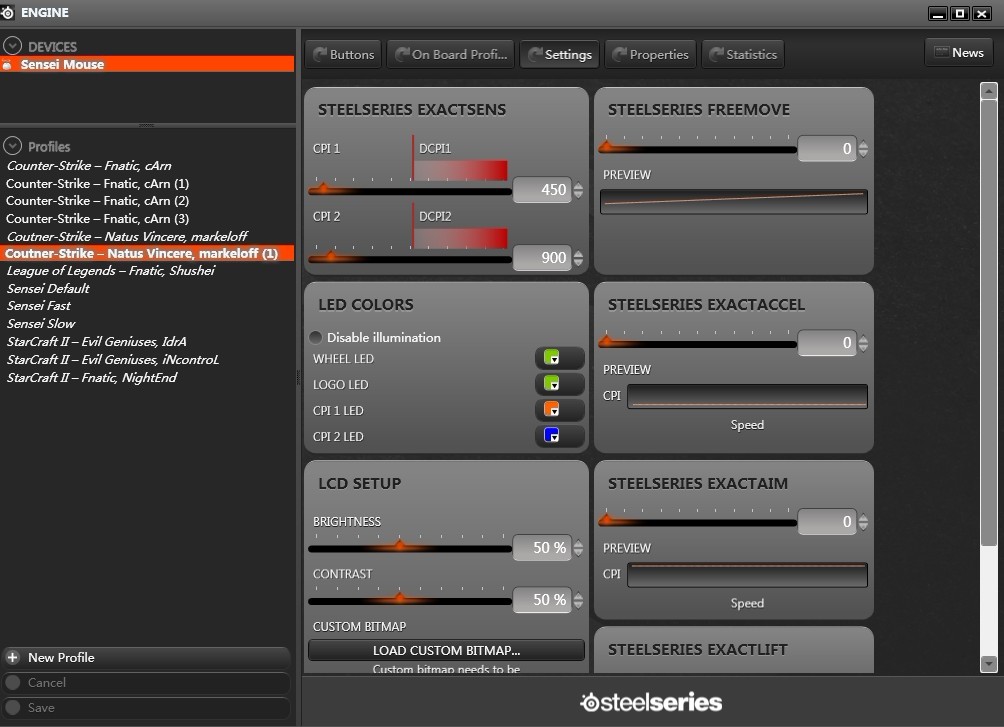This screenshot has height=727, width=1004.
Task: Select profile Counter-Strike – Fnatic, cArn (1)
Action: [x=97, y=183]
